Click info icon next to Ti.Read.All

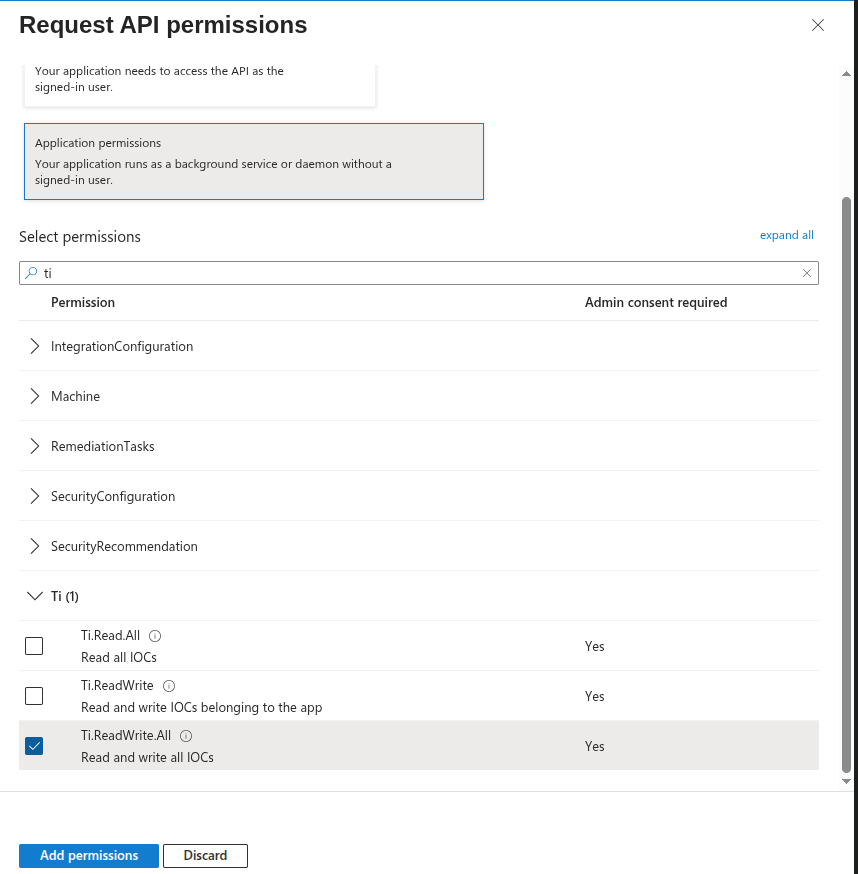point(156,636)
